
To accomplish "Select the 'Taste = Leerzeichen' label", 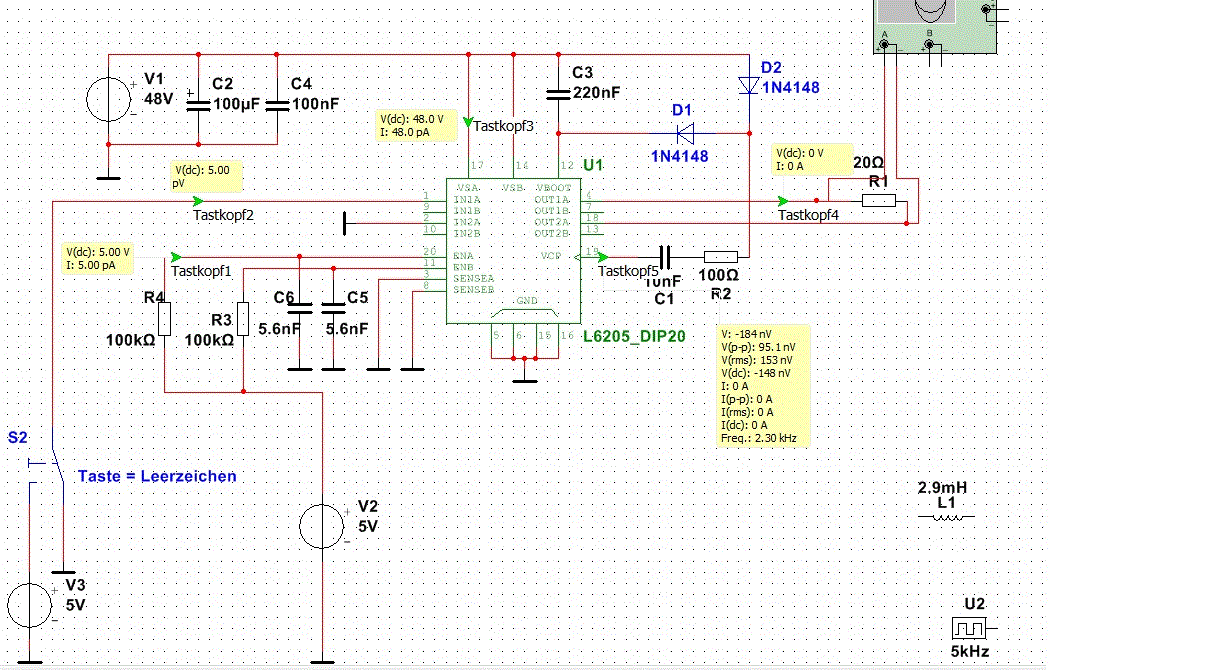I will pos(157,476).
